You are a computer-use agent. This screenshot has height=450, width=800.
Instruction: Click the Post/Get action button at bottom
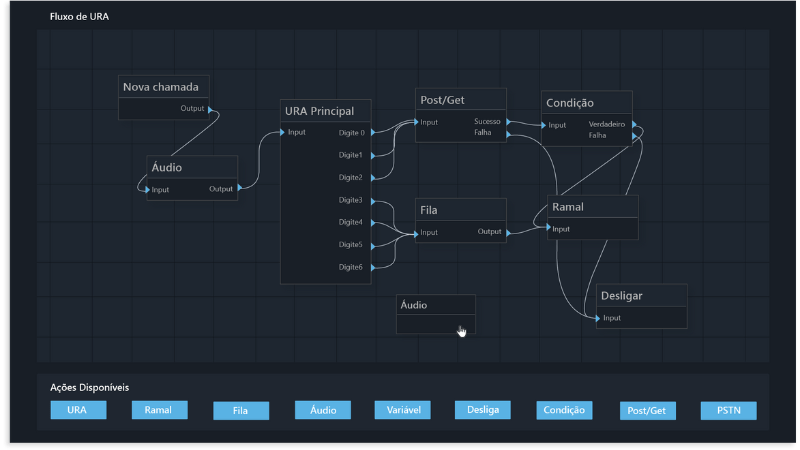(x=647, y=410)
